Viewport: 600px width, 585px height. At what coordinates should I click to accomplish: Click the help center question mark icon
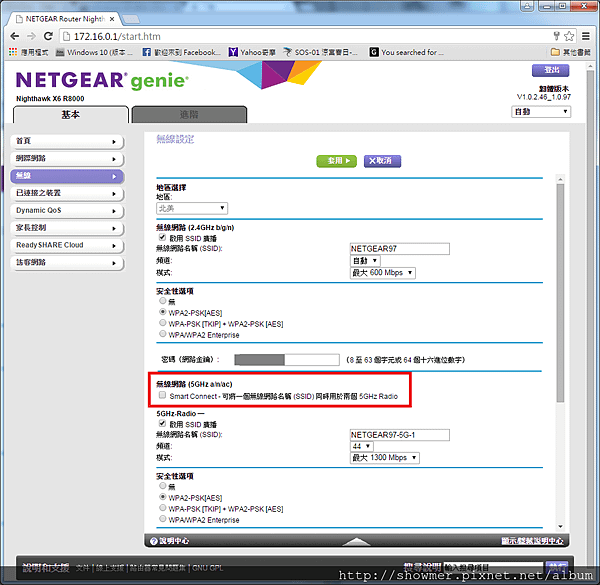[x=154, y=541]
